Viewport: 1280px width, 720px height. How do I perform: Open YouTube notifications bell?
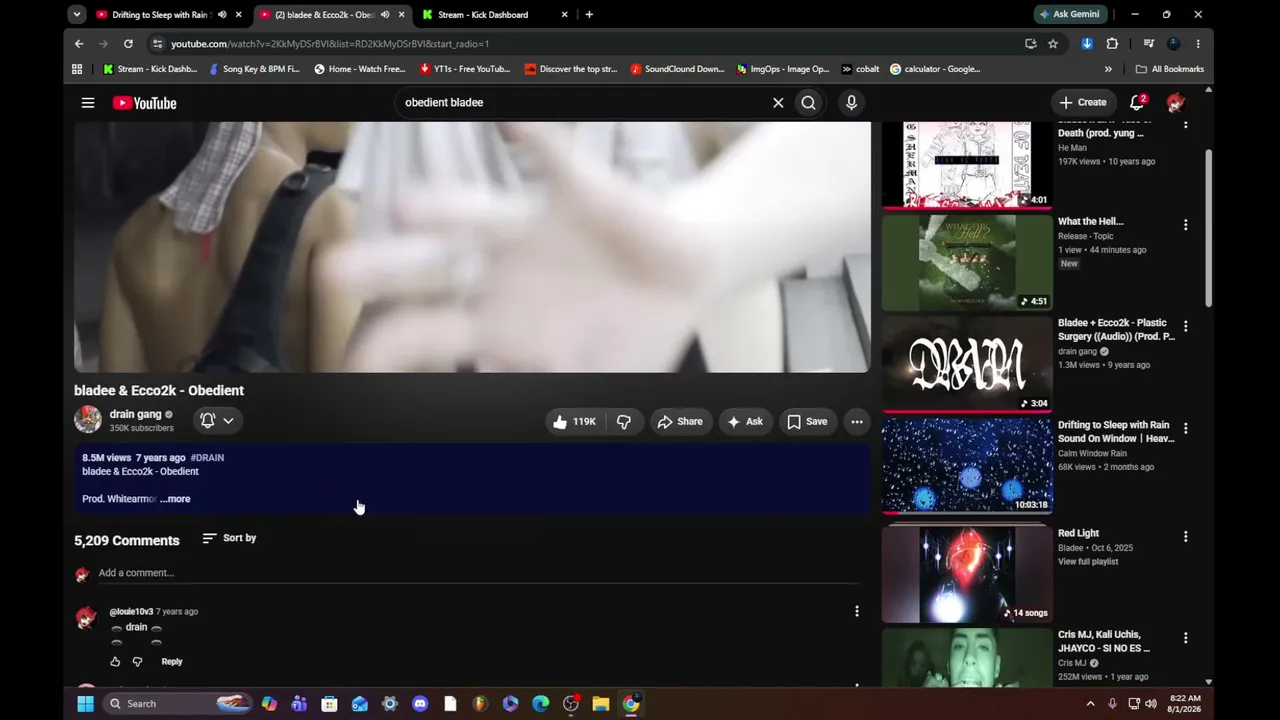coord(1137,102)
